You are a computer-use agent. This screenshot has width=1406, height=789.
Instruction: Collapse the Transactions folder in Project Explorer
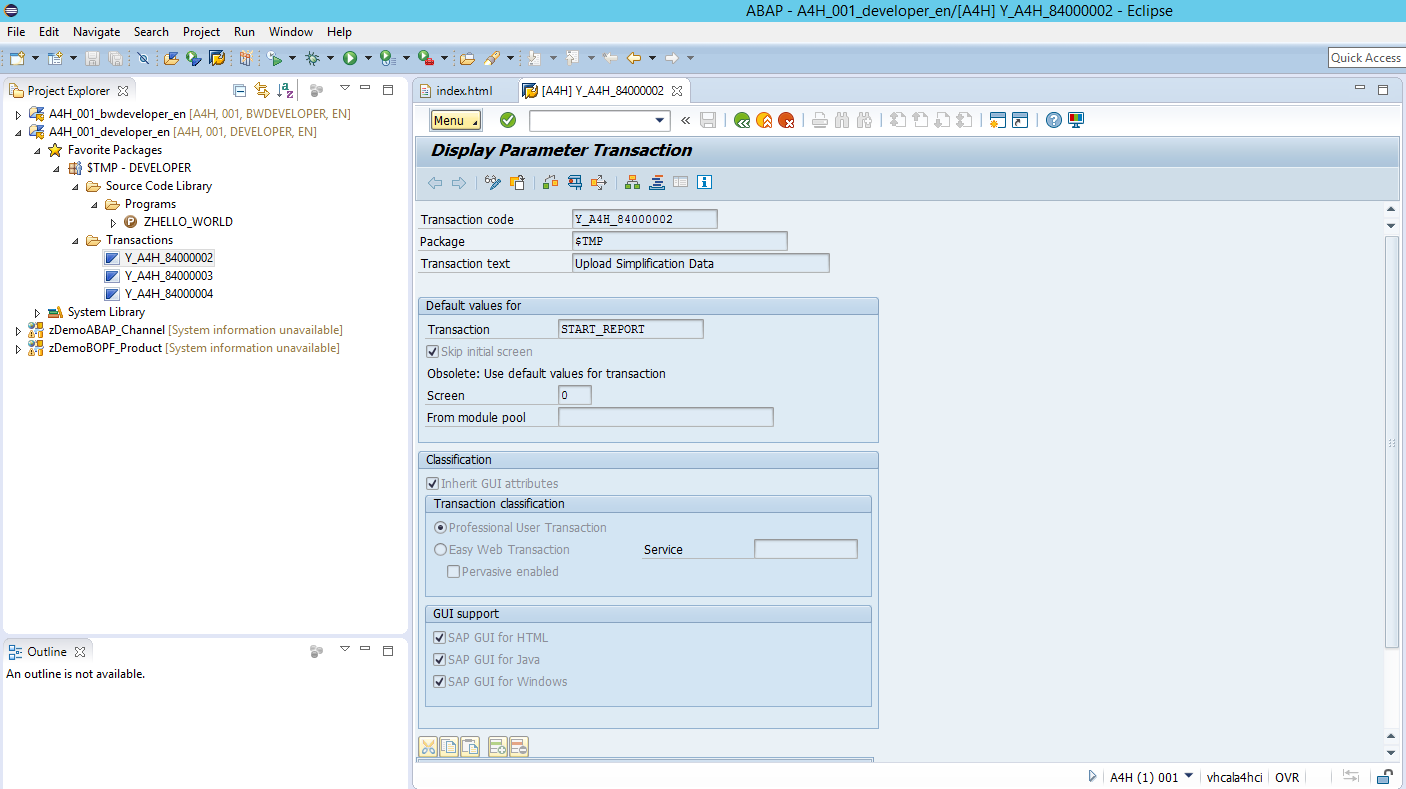(74, 240)
